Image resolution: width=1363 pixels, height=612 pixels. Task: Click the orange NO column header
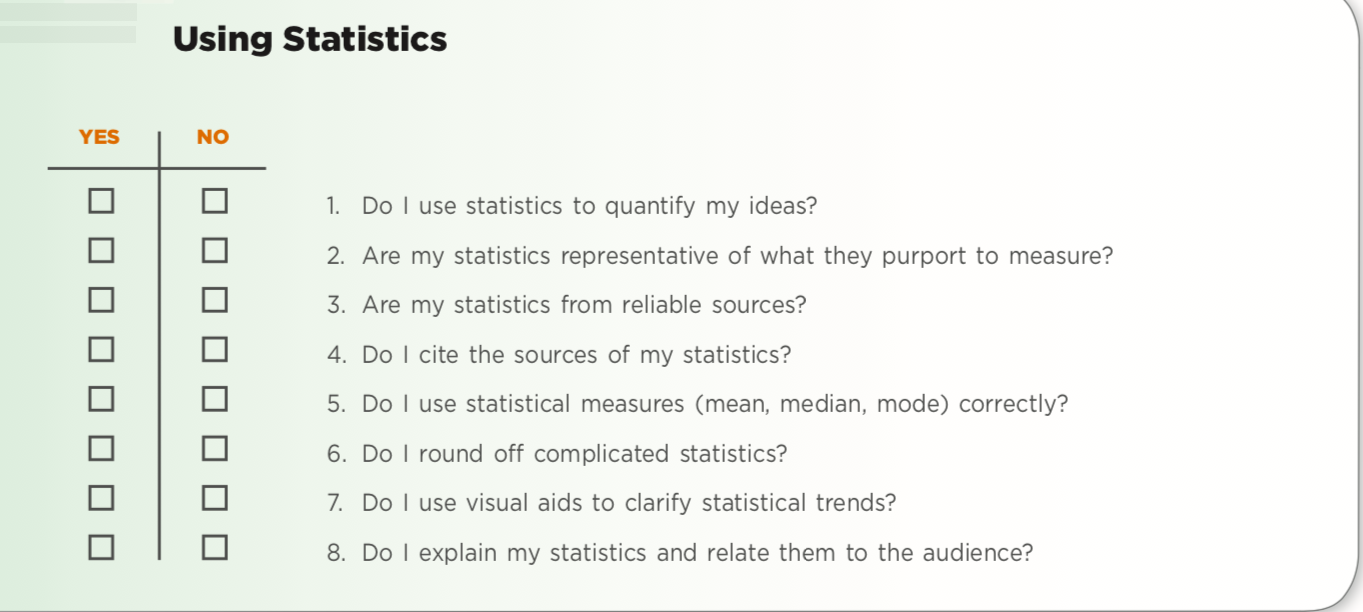click(213, 137)
